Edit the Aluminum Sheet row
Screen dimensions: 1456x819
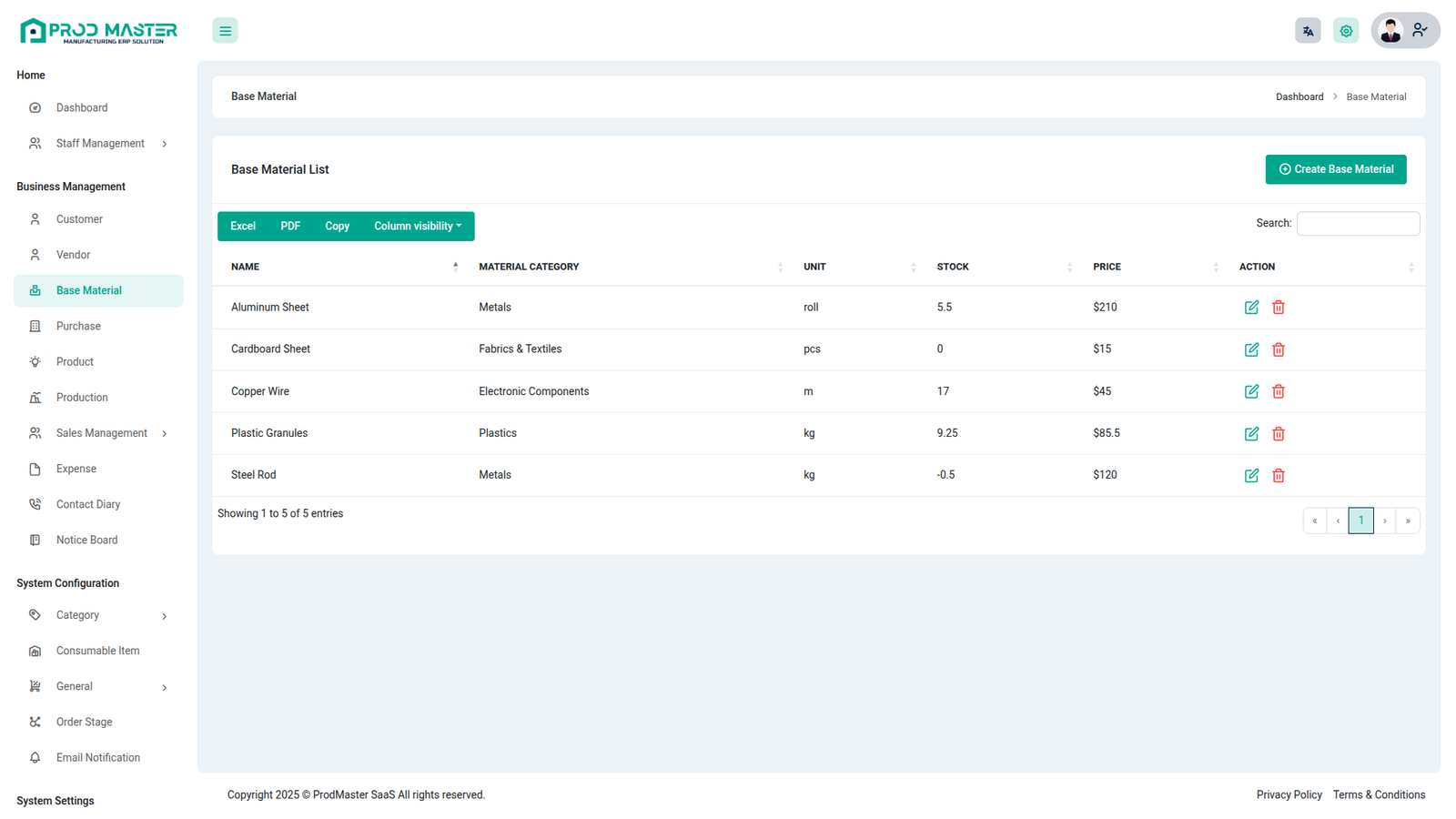tap(1251, 308)
